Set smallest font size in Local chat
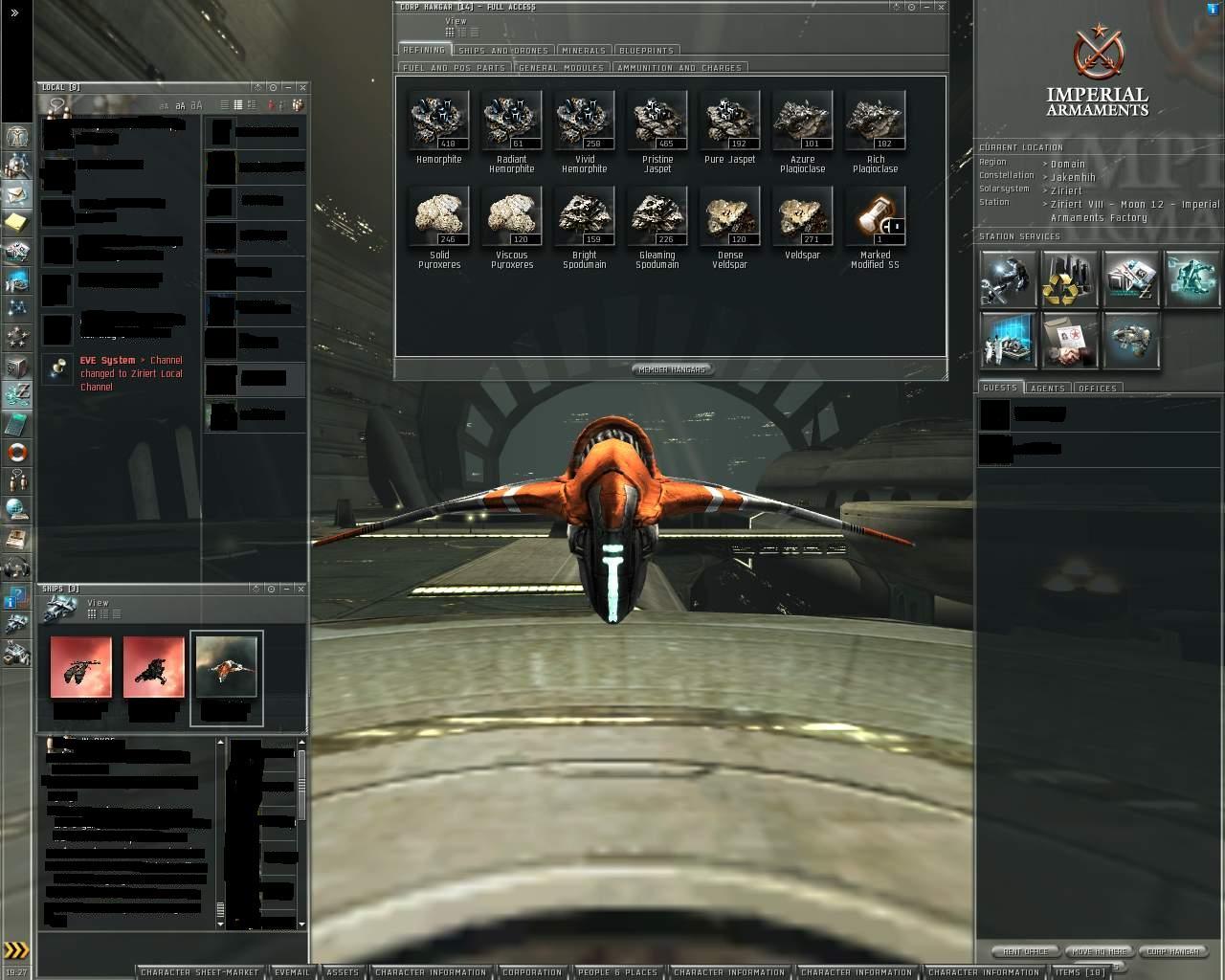The height and width of the screenshot is (980, 1225). tap(165, 106)
